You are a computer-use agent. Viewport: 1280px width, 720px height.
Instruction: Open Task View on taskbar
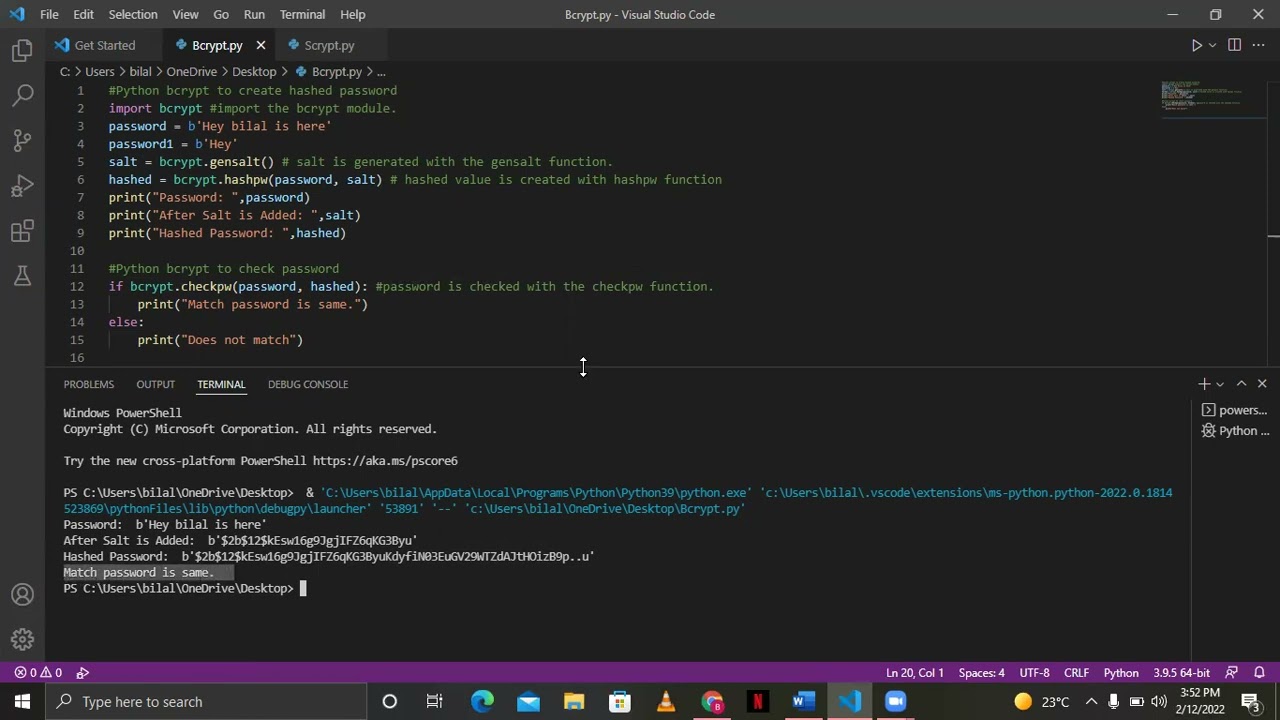(434, 701)
